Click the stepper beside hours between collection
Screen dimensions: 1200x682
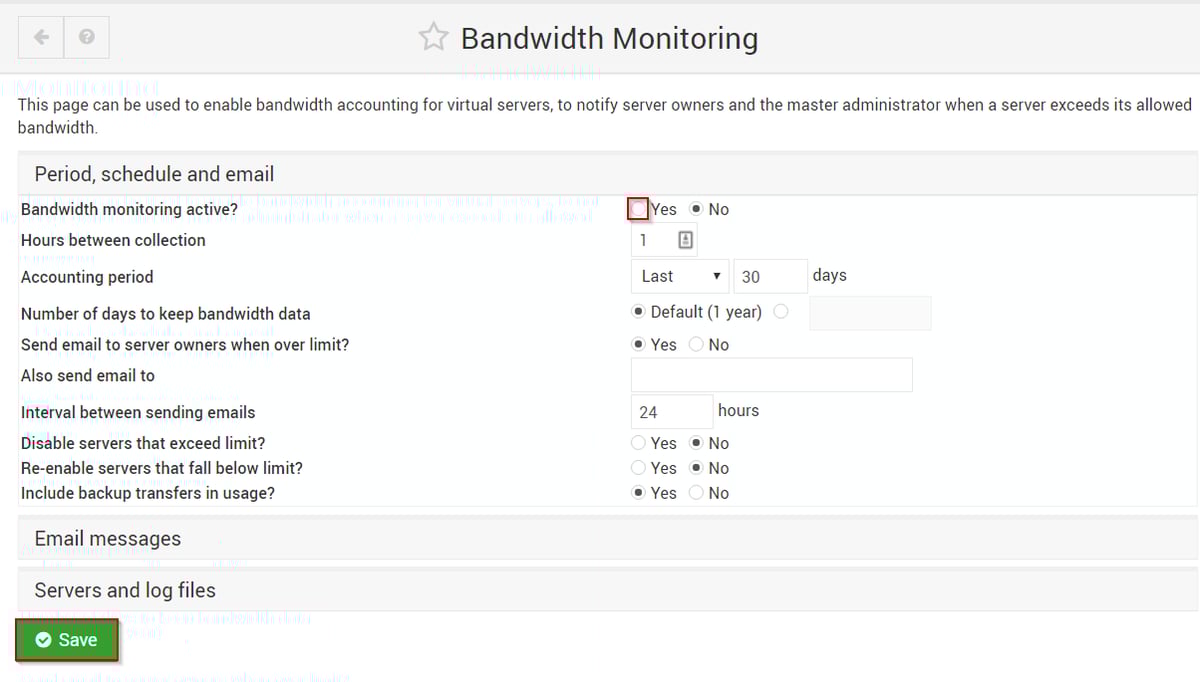coord(684,239)
